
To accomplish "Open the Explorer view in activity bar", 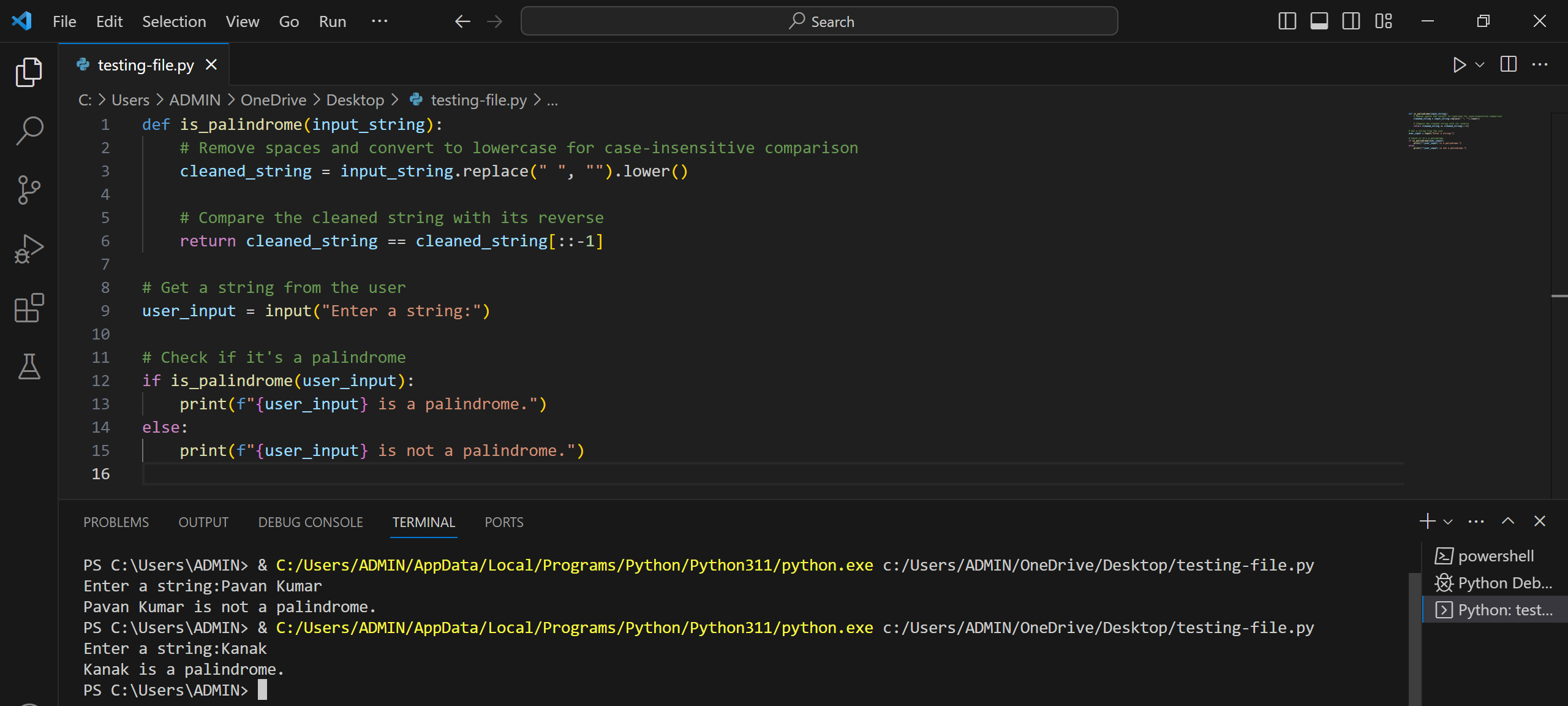I will click(29, 72).
